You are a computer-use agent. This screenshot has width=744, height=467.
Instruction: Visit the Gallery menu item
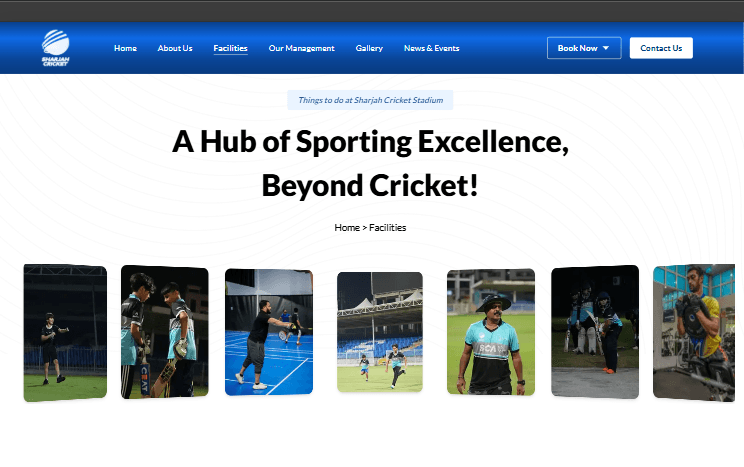369,48
